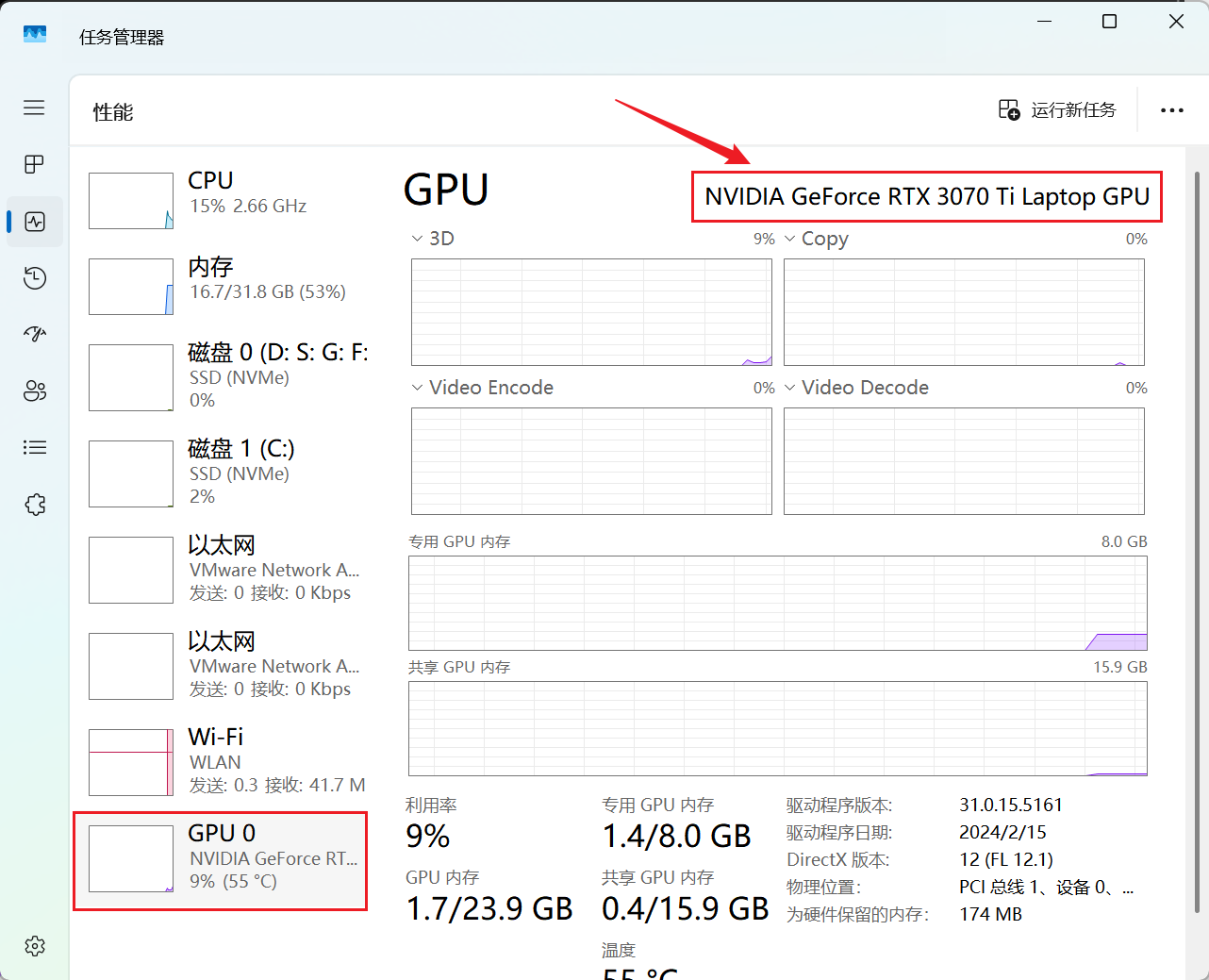Open the three-dot more options menu

click(x=1172, y=110)
